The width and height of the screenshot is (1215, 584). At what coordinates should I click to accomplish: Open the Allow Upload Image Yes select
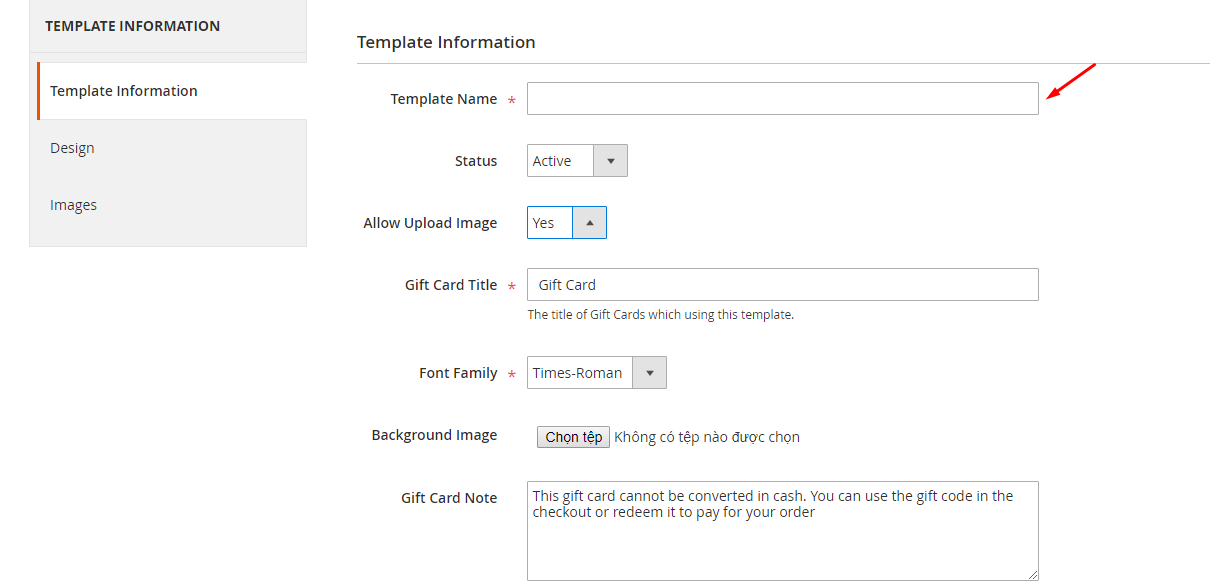pyautogui.click(x=567, y=223)
